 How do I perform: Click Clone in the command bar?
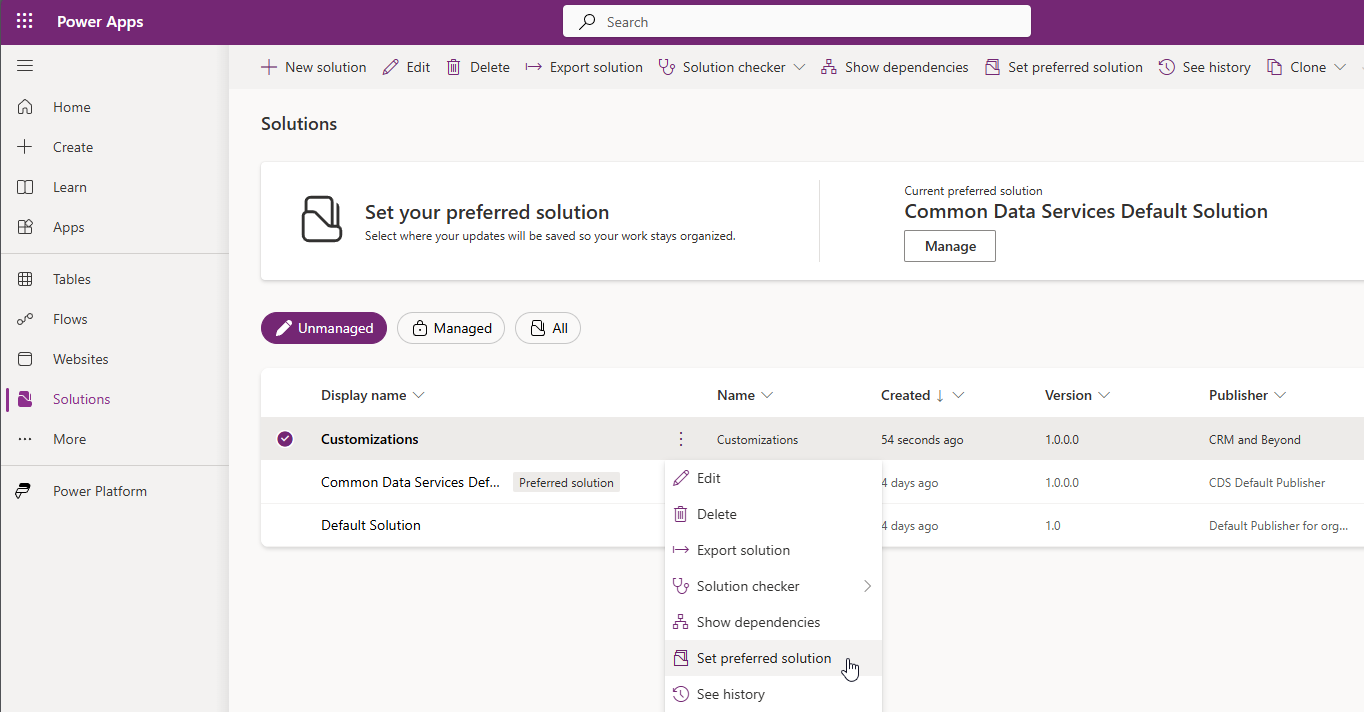click(1296, 67)
